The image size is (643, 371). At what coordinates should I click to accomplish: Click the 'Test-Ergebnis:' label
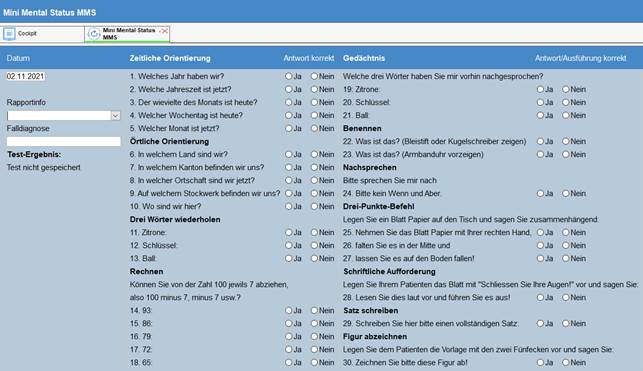[34, 155]
